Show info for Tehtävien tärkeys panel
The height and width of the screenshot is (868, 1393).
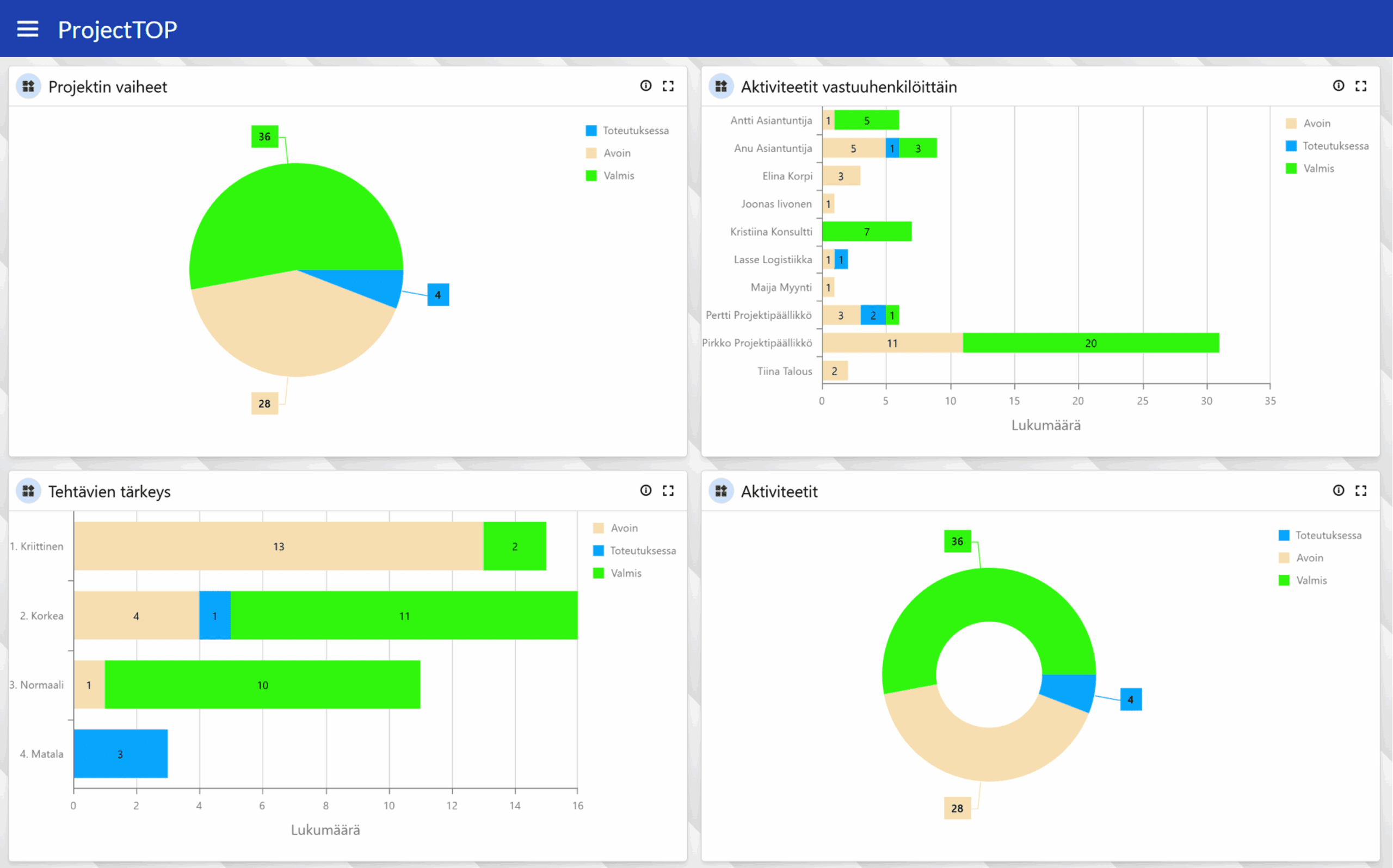tap(646, 490)
